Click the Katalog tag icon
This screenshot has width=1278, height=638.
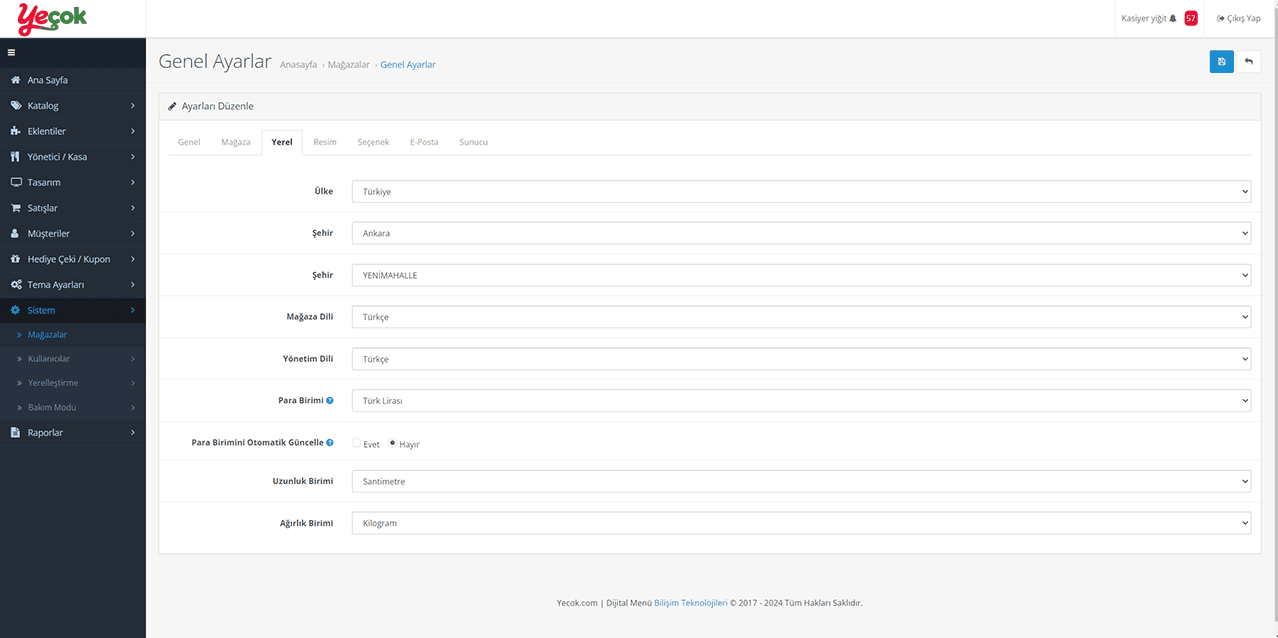(16, 105)
